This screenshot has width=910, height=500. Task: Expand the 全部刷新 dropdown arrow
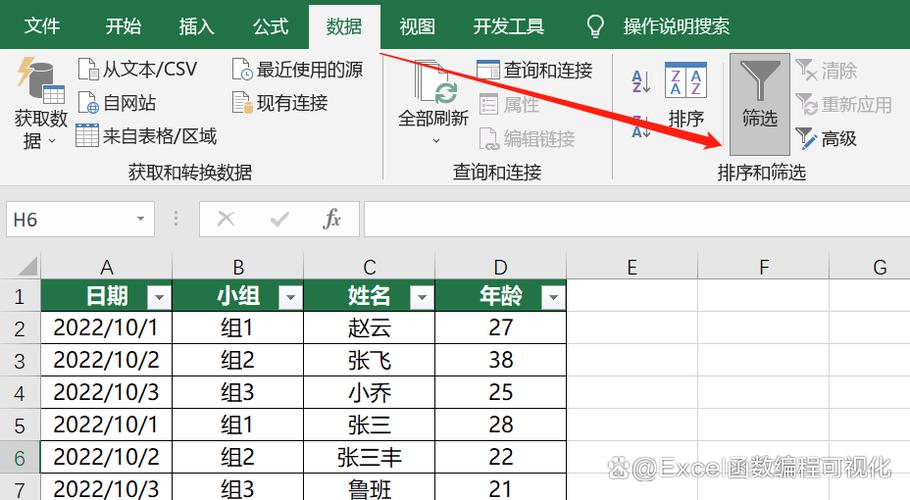pos(436,141)
